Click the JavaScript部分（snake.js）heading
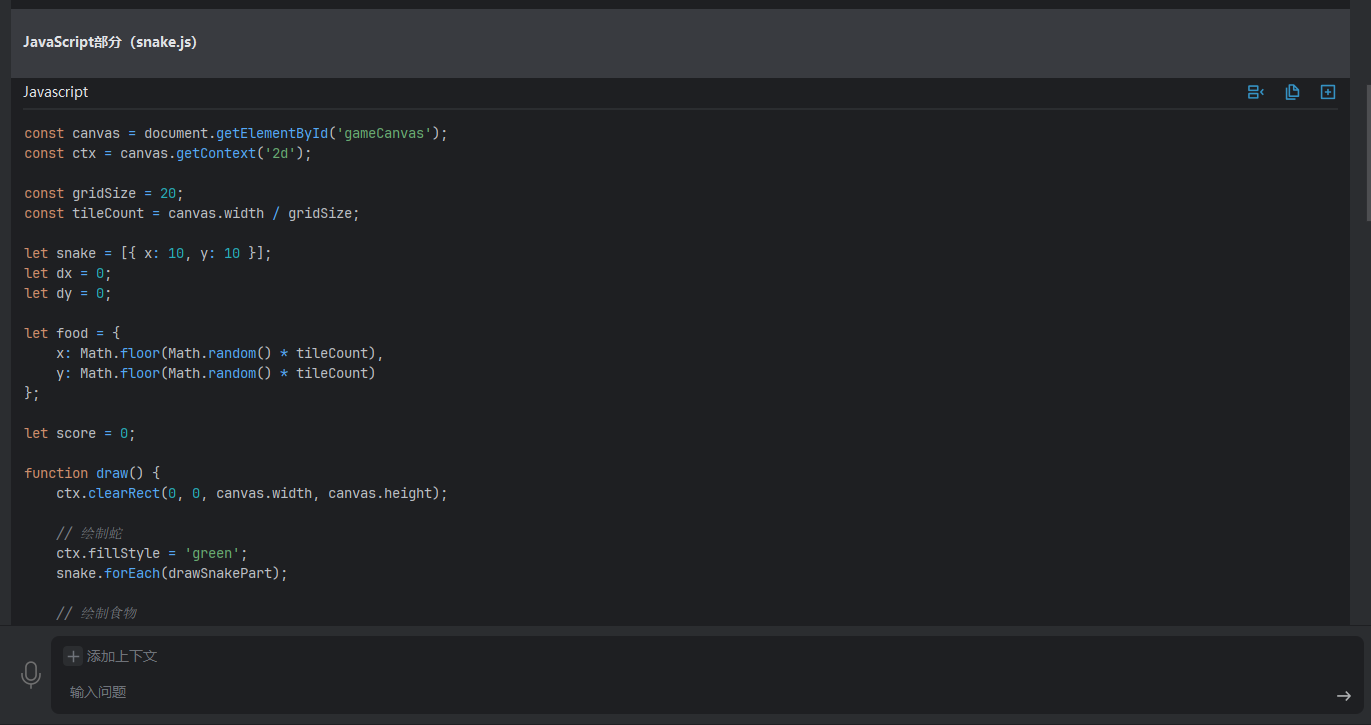This screenshot has height=725, width=1371. 110,42
